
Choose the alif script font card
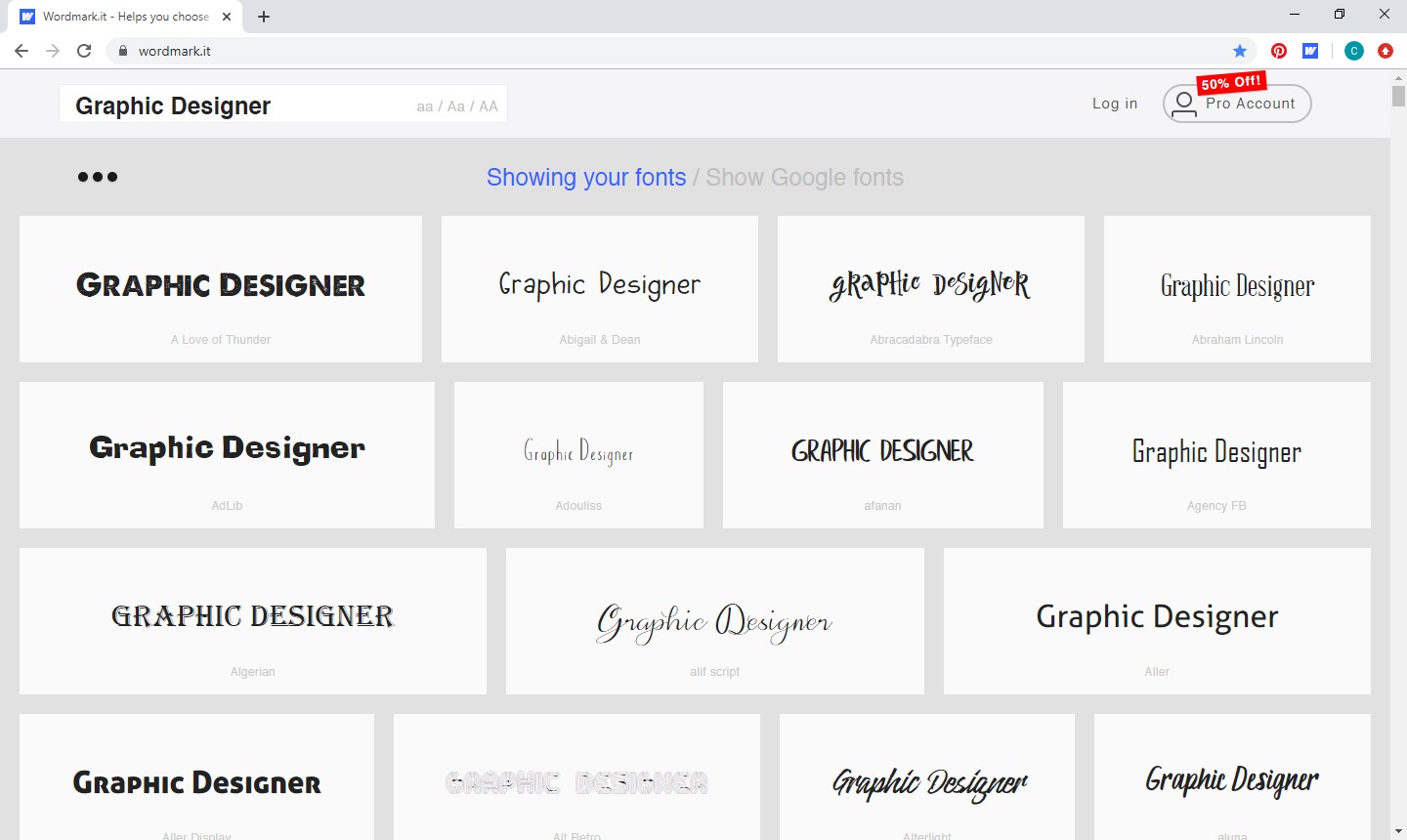714,621
